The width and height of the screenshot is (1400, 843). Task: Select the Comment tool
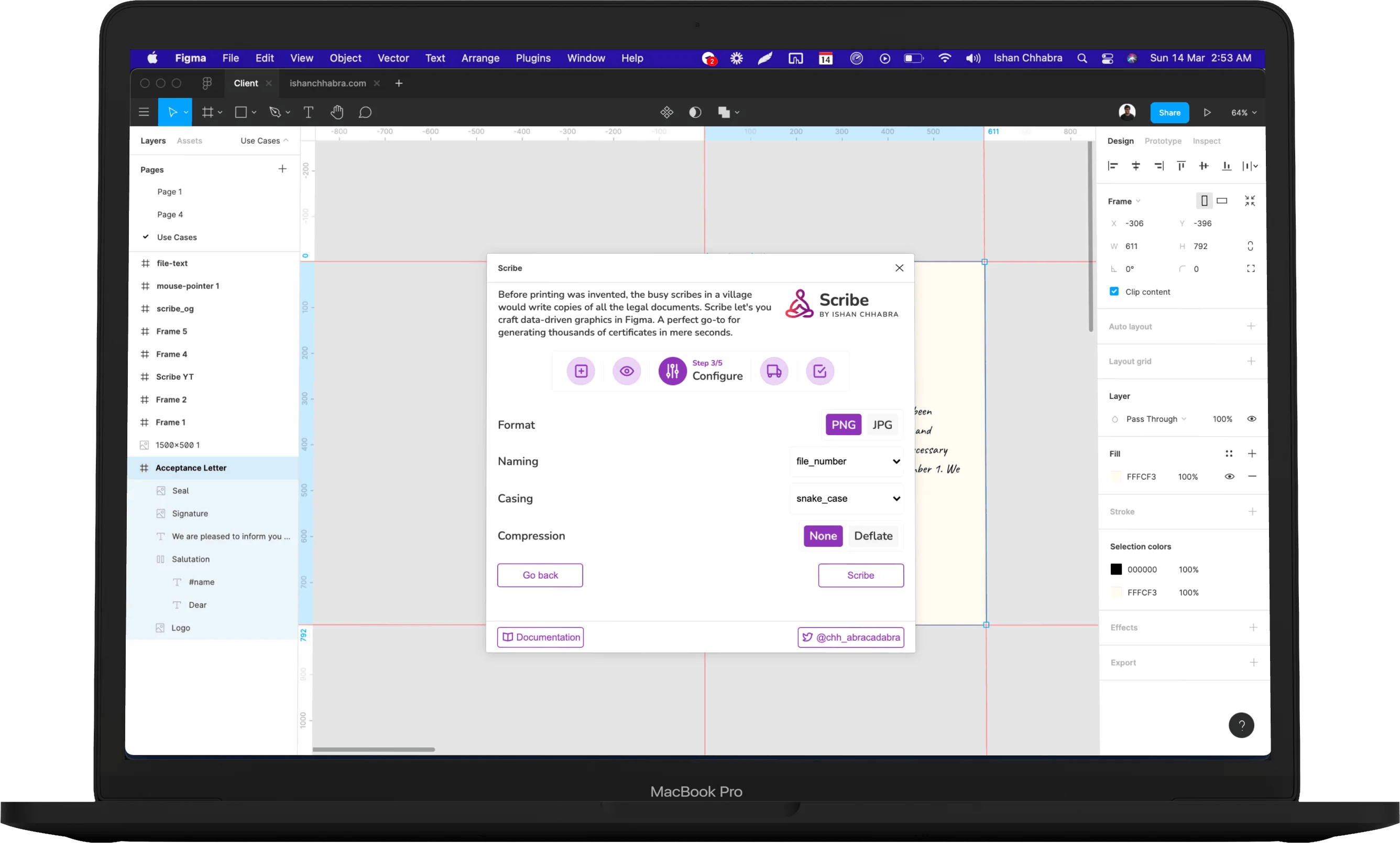[365, 113]
